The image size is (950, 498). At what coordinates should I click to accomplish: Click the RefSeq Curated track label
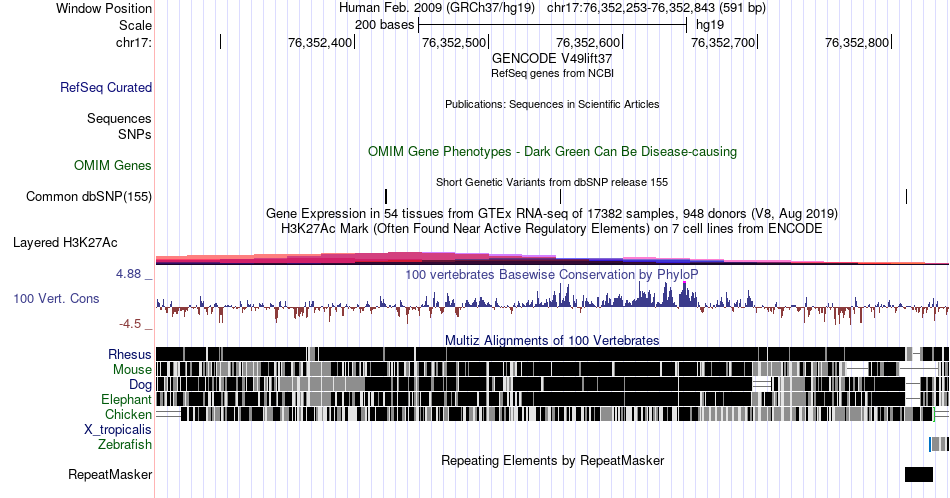tap(105, 87)
